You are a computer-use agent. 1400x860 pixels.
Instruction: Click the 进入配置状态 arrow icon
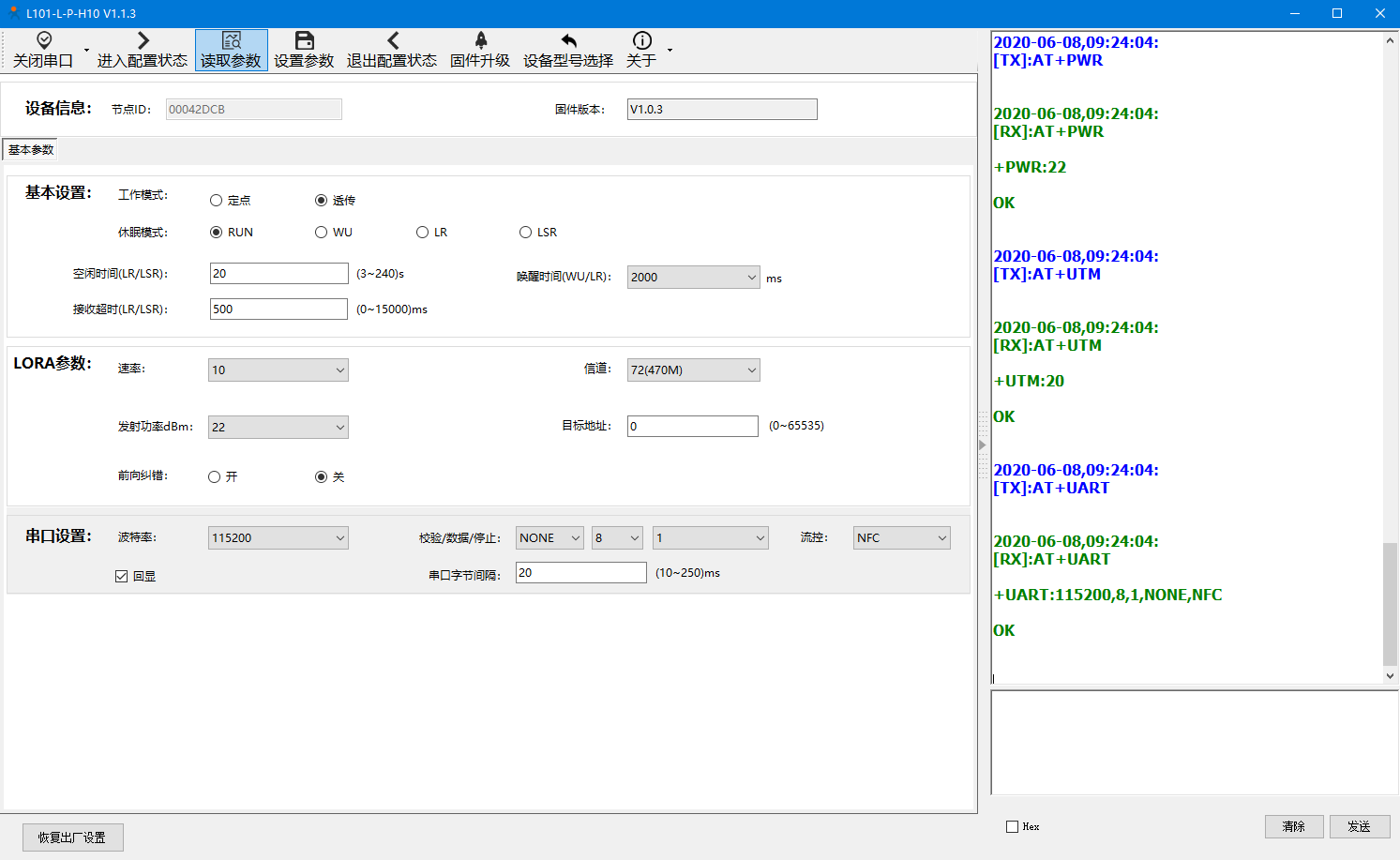pyautogui.click(x=143, y=40)
